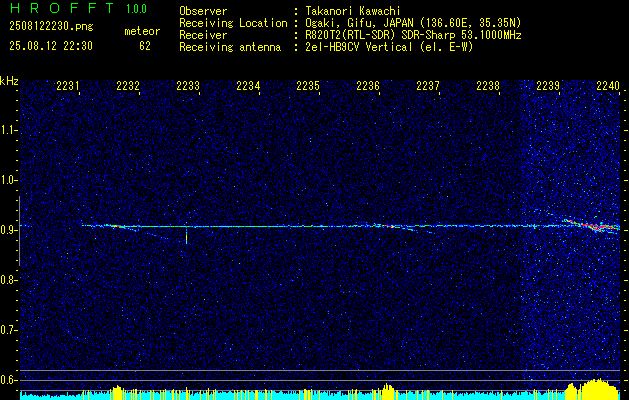Click the vertical yellow spike at 2233
Screen dimensions: 629x400
click(187, 236)
